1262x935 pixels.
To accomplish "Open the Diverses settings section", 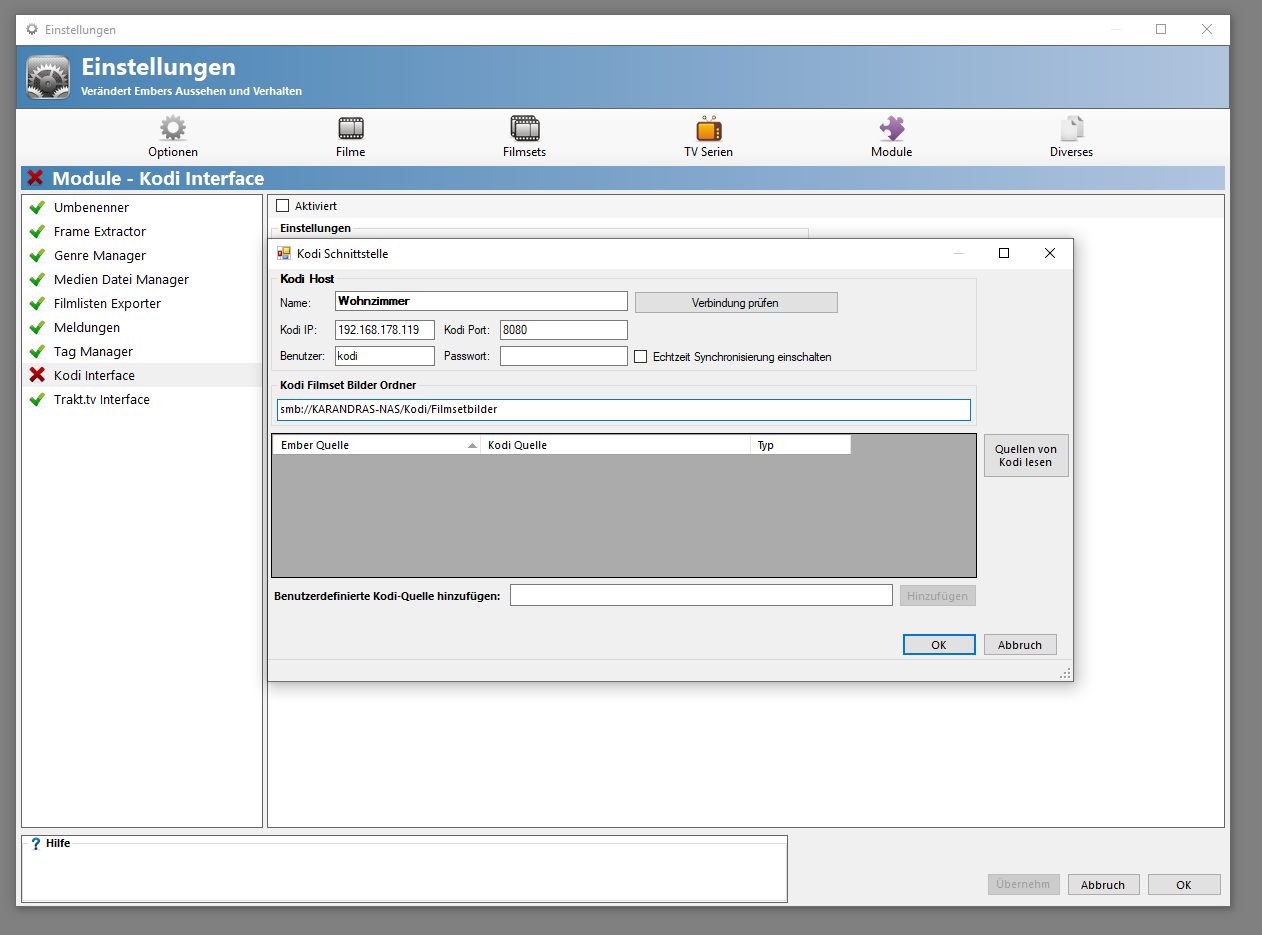I will pos(1071,137).
